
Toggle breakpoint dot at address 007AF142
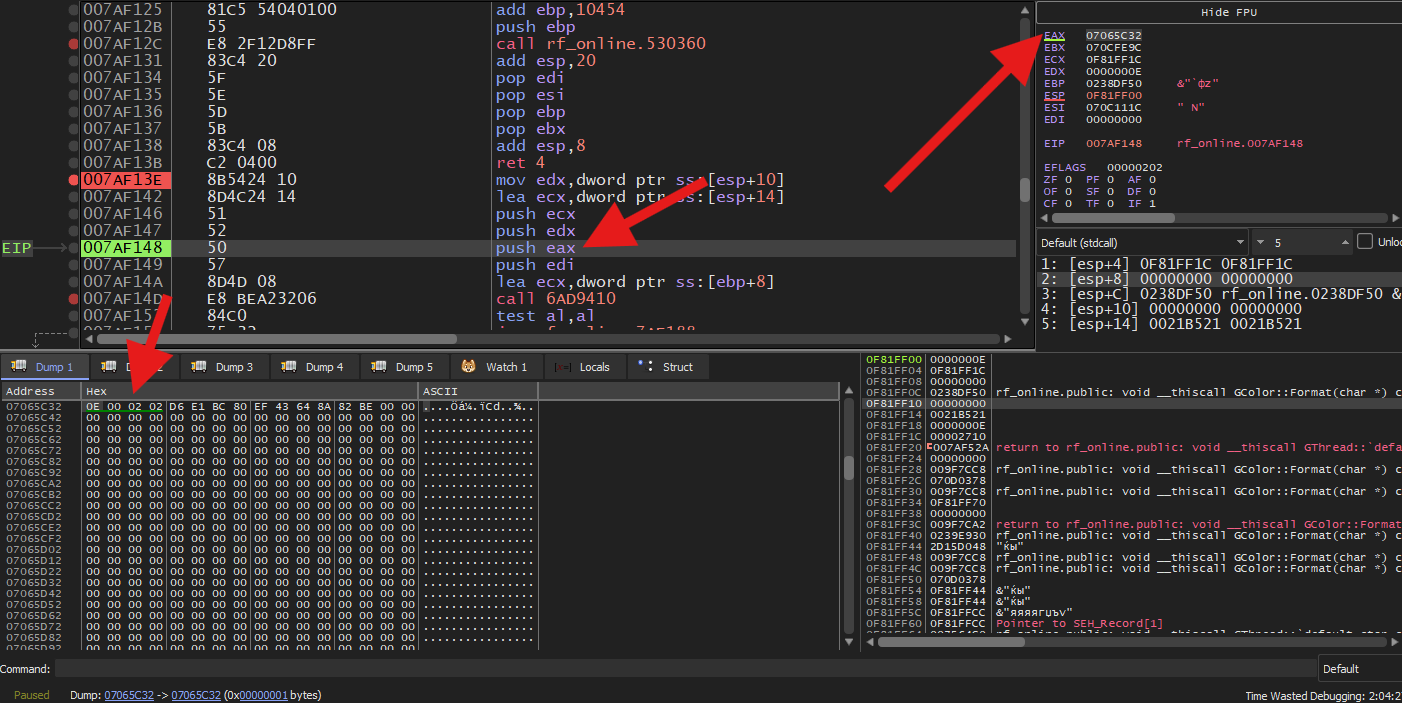point(73,197)
